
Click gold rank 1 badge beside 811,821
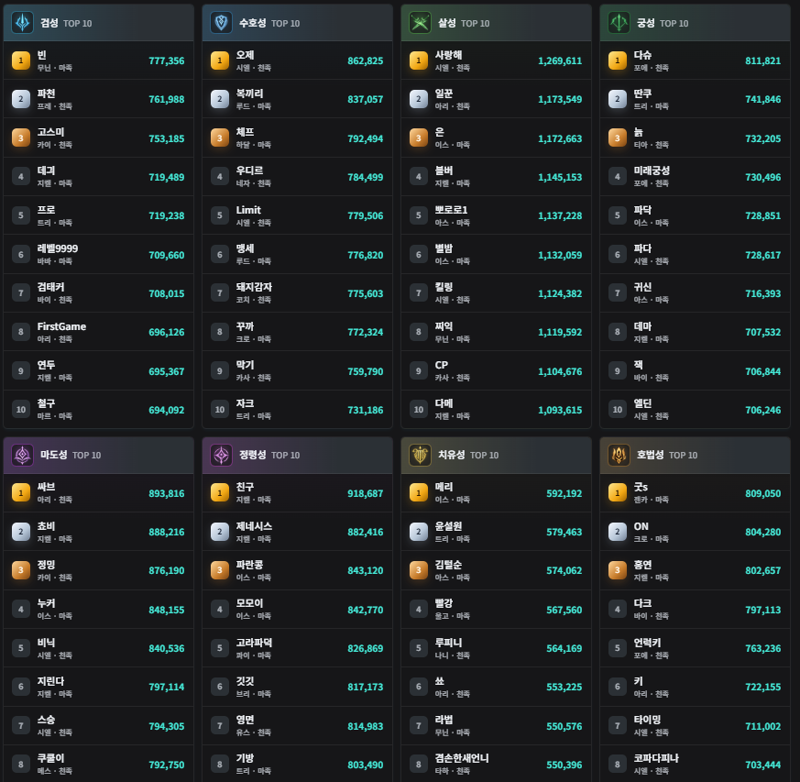617,61
